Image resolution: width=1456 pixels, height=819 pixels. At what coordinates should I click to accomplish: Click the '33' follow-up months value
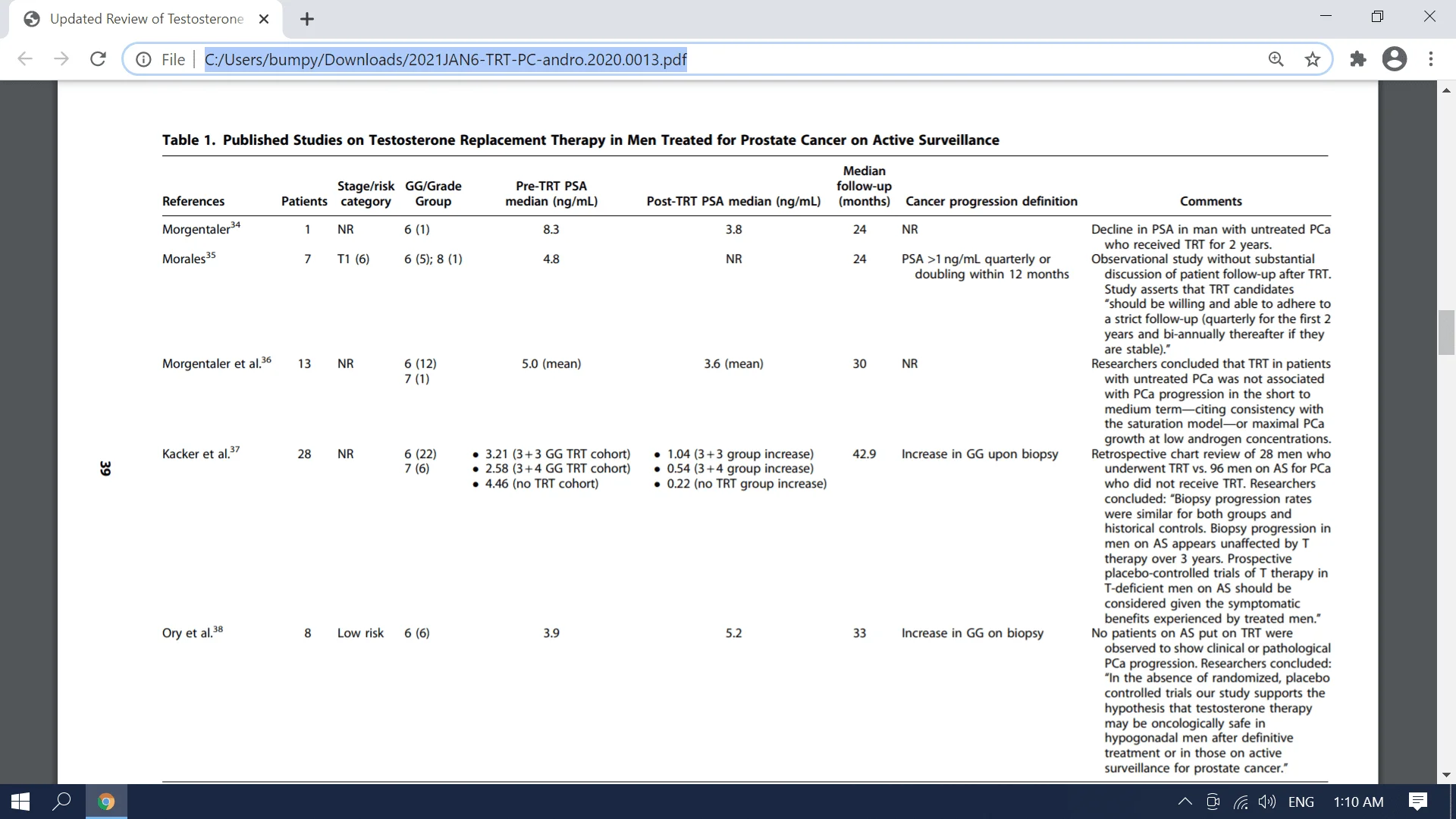859,632
